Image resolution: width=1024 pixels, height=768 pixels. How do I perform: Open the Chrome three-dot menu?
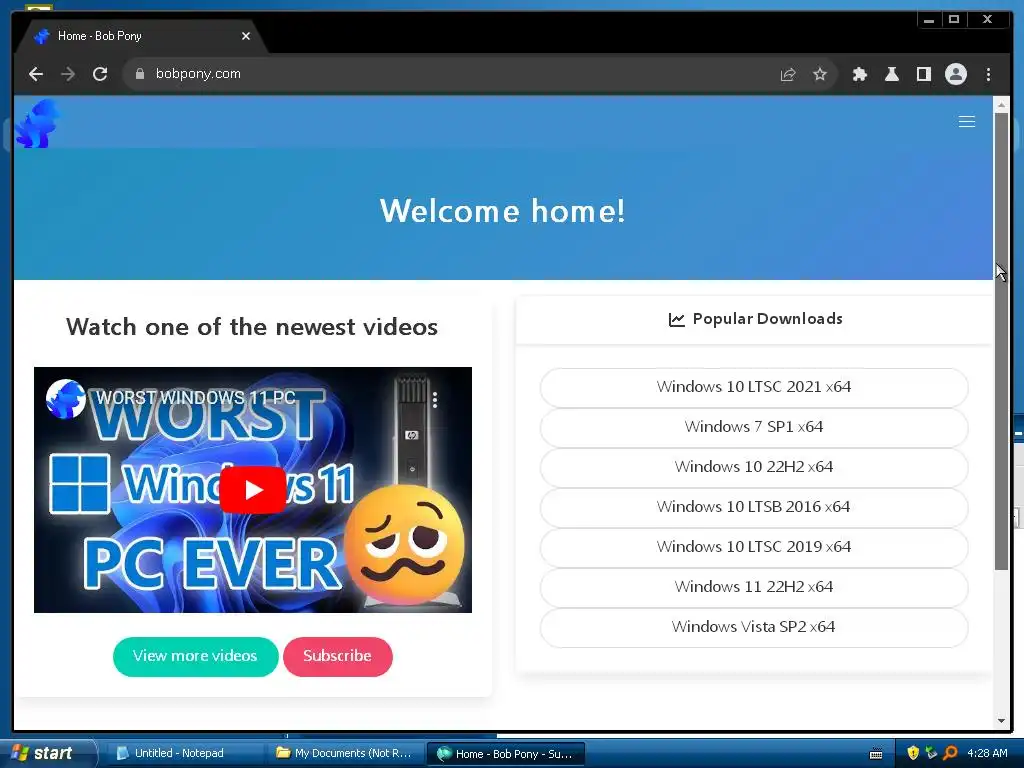tap(989, 74)
